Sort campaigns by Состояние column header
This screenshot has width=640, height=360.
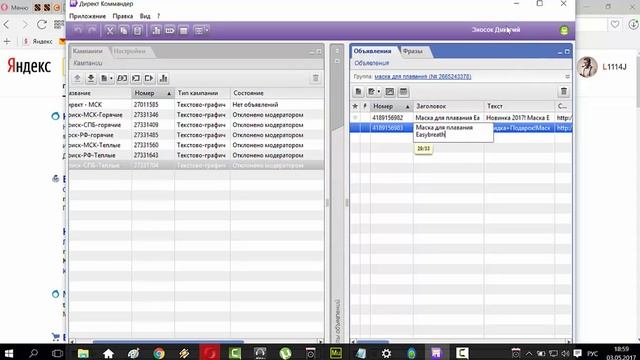click(x=277, y=93)
